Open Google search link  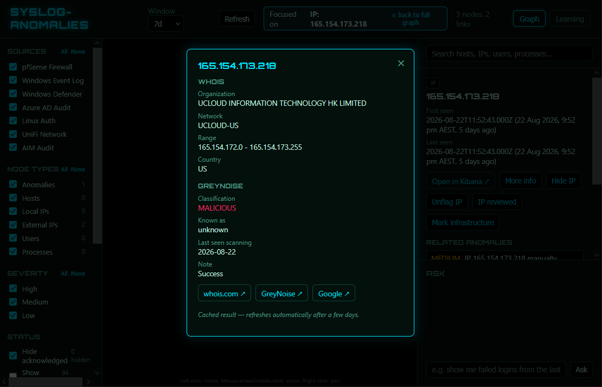point(333,293)
